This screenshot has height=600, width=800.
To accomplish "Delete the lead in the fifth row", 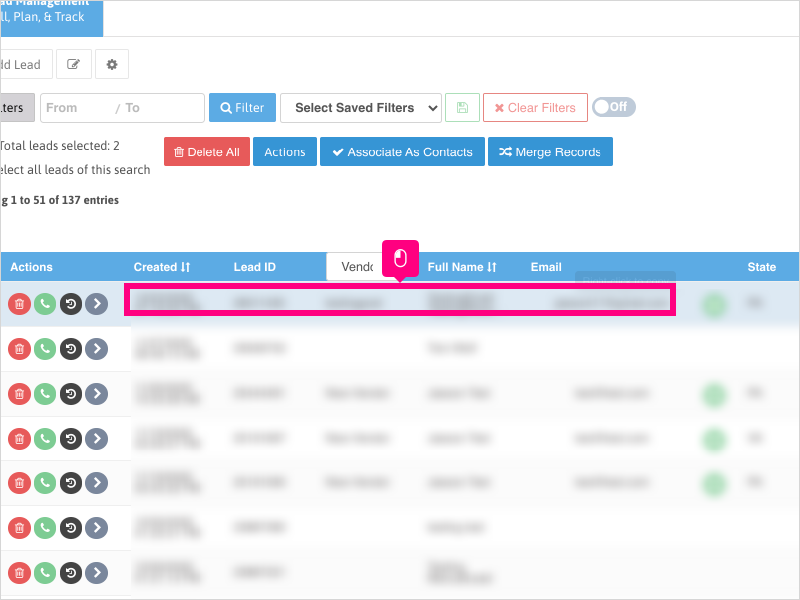I will (x=19, y=483).
